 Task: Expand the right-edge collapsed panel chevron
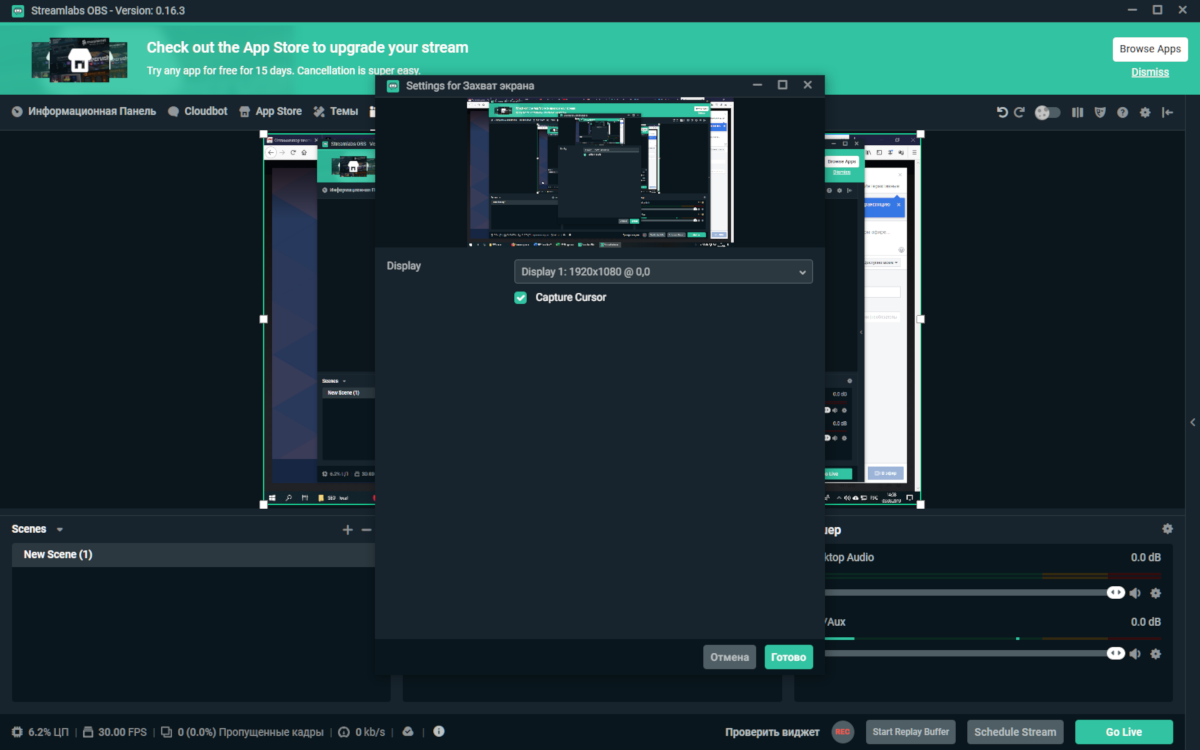pos(1191,423)
